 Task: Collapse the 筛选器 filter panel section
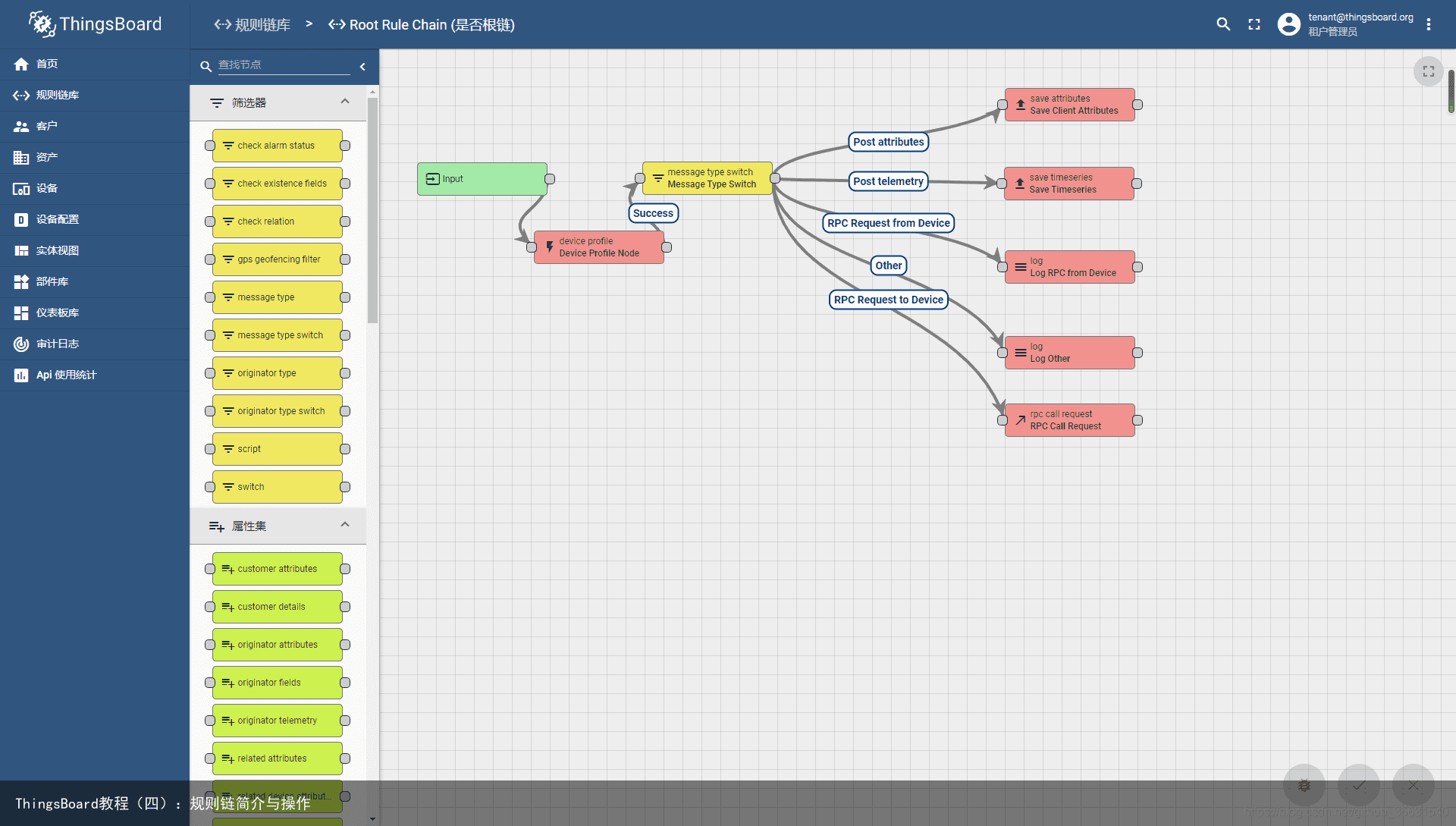[x=345, y=102]
